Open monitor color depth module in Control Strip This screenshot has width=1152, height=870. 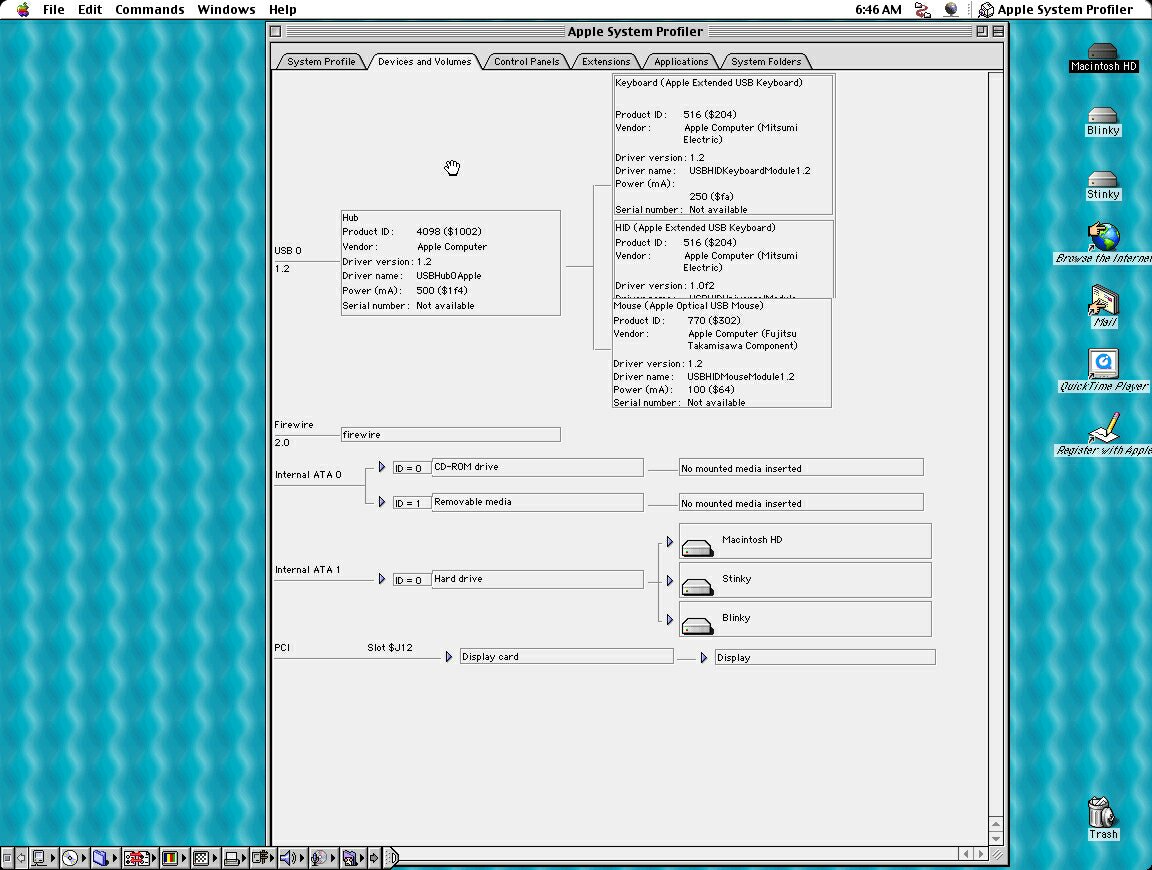tap(173, 858)
